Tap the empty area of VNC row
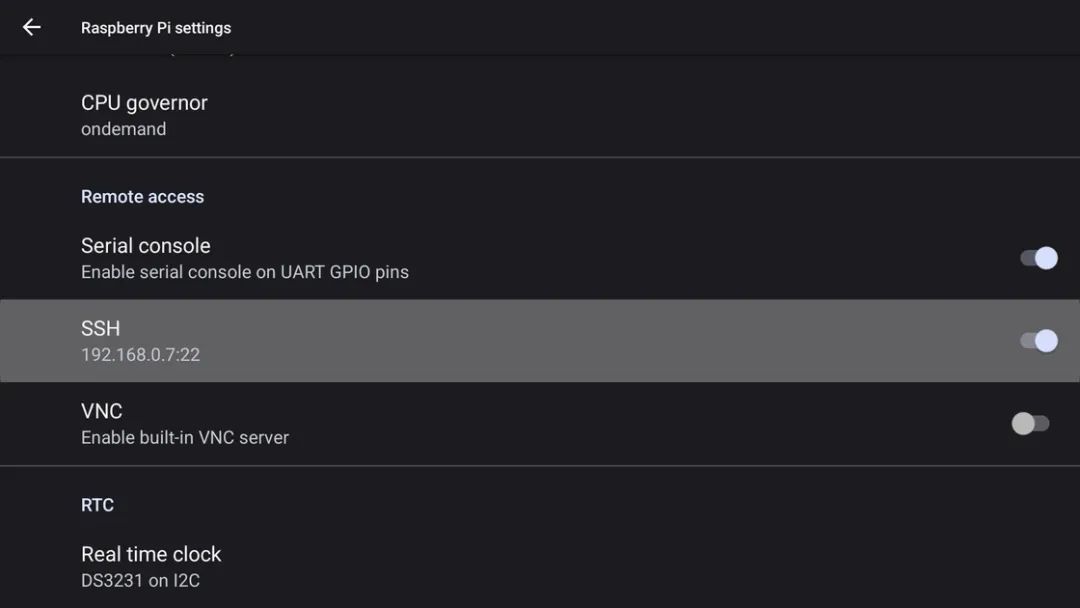This screenshot has height=608, width=1080. click(x=620, y=423)
